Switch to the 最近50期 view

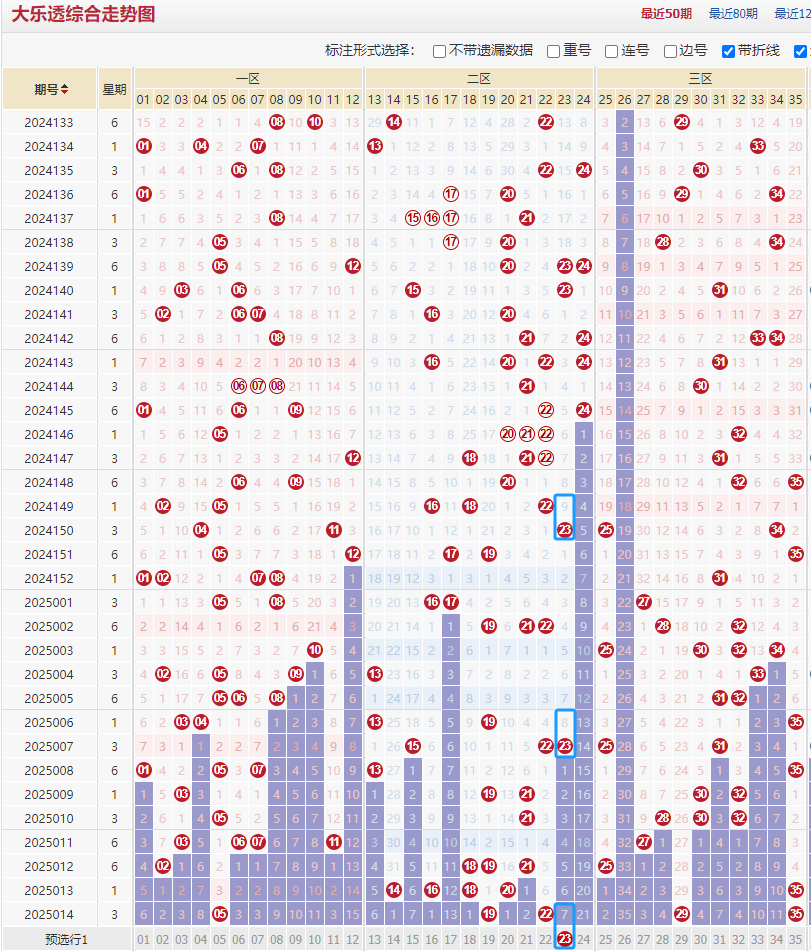click(x=667, y=14)
